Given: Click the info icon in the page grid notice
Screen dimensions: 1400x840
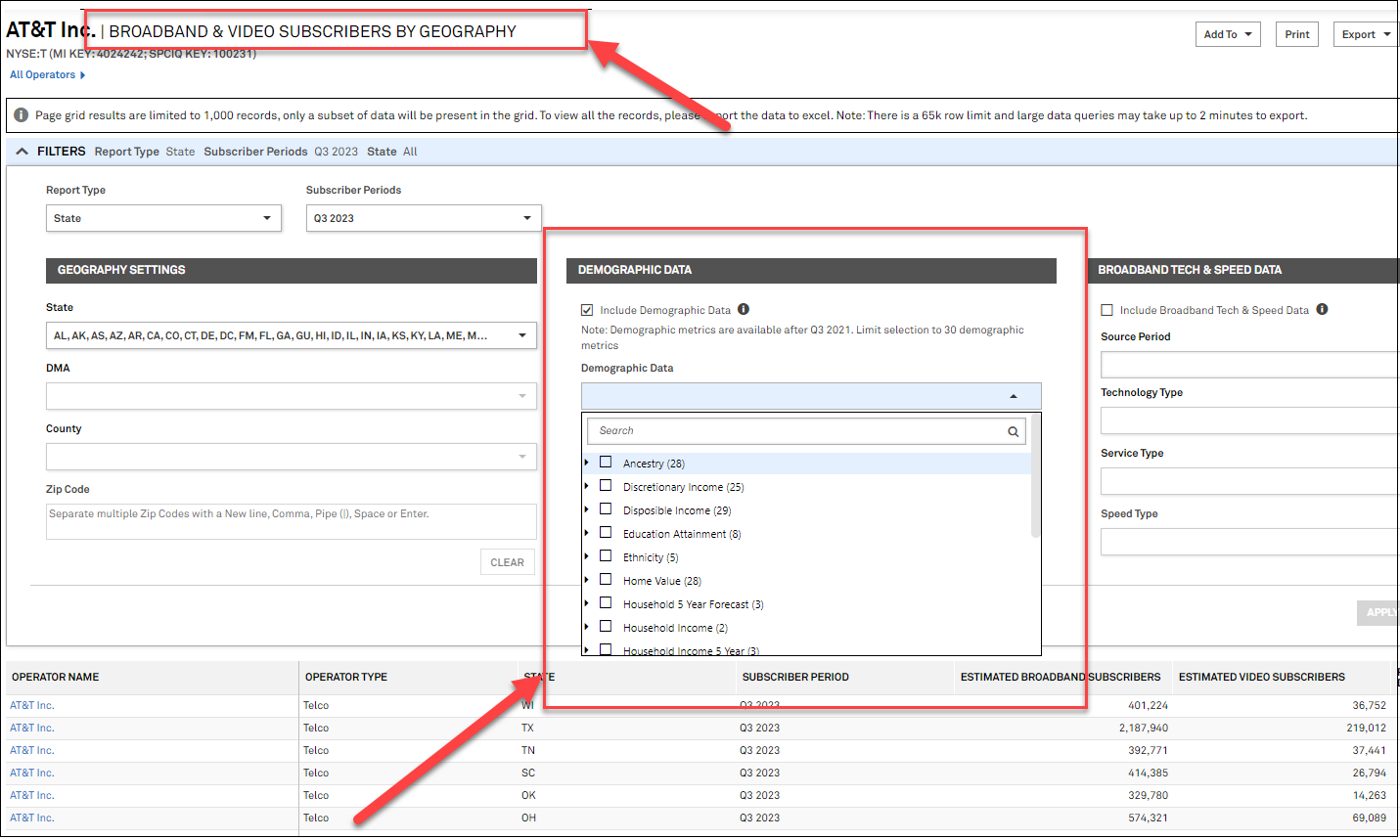Looking at the screenshot, I should 22,115.
